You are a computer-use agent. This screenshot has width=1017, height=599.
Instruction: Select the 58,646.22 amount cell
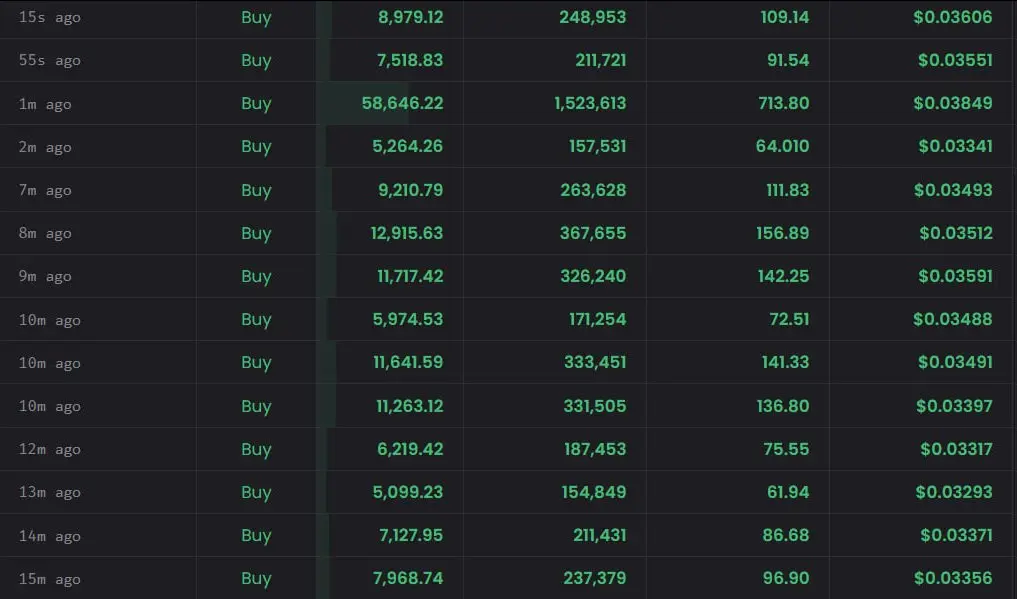(402, 103)
